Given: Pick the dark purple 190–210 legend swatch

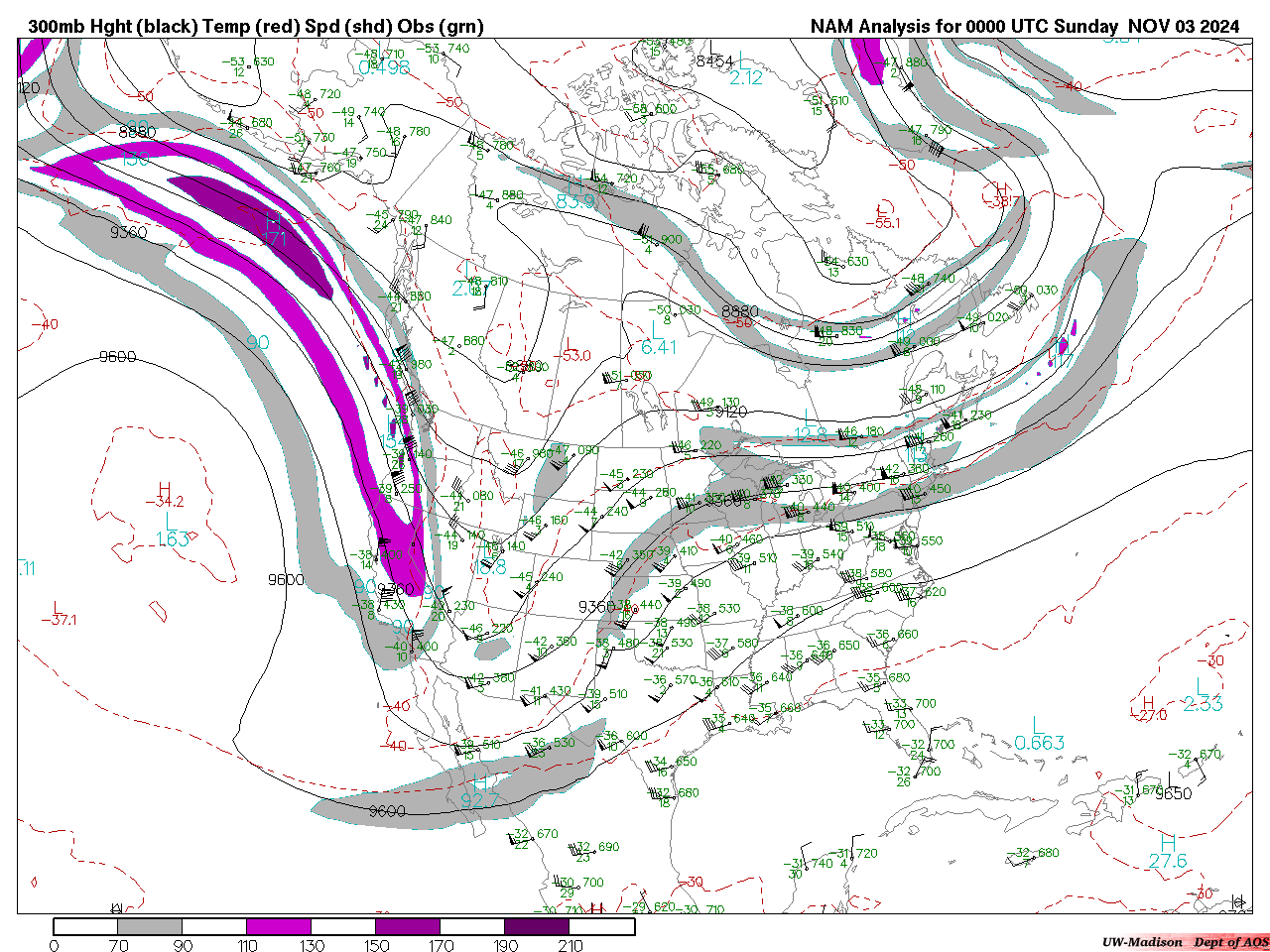Looking at the screenshot, I should pyautogui.click(x=537, y=926).
